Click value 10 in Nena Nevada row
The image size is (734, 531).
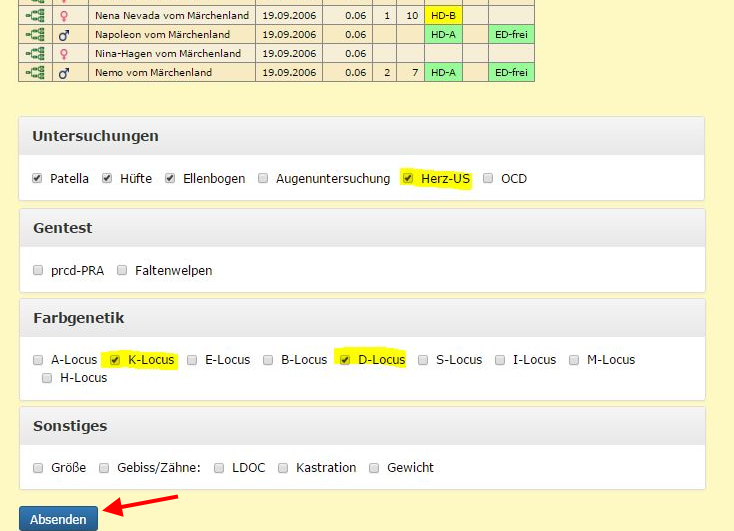coord(412,15)
